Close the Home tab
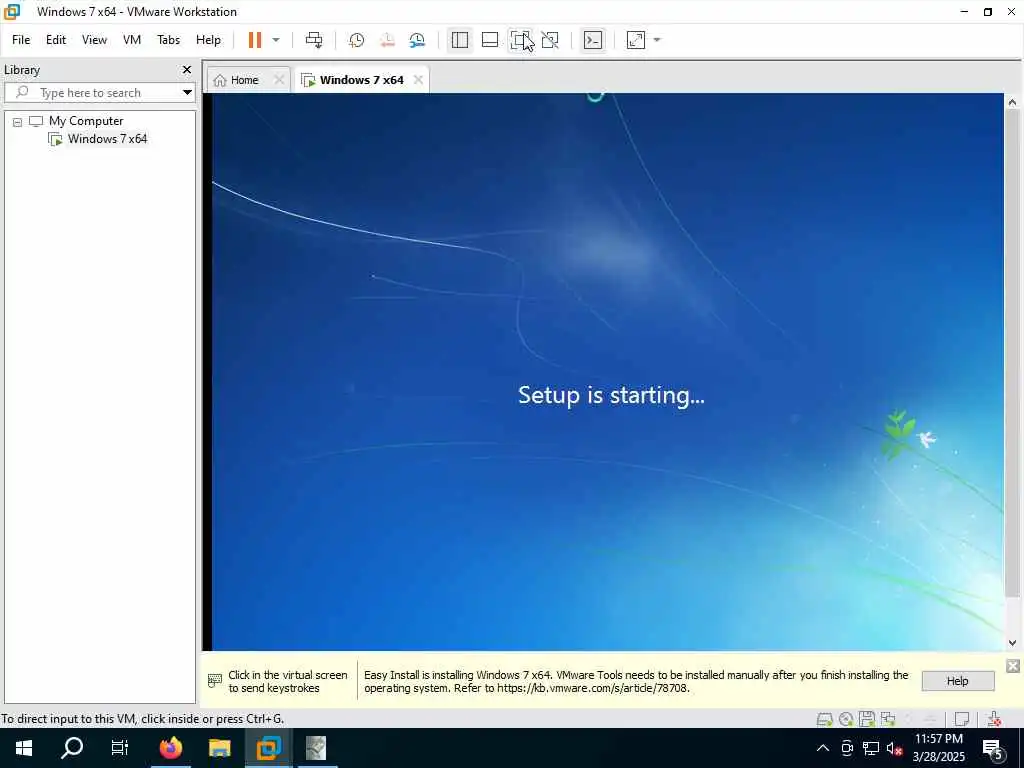This screenshot has height=768, width=1024. [x=279, y=80]
